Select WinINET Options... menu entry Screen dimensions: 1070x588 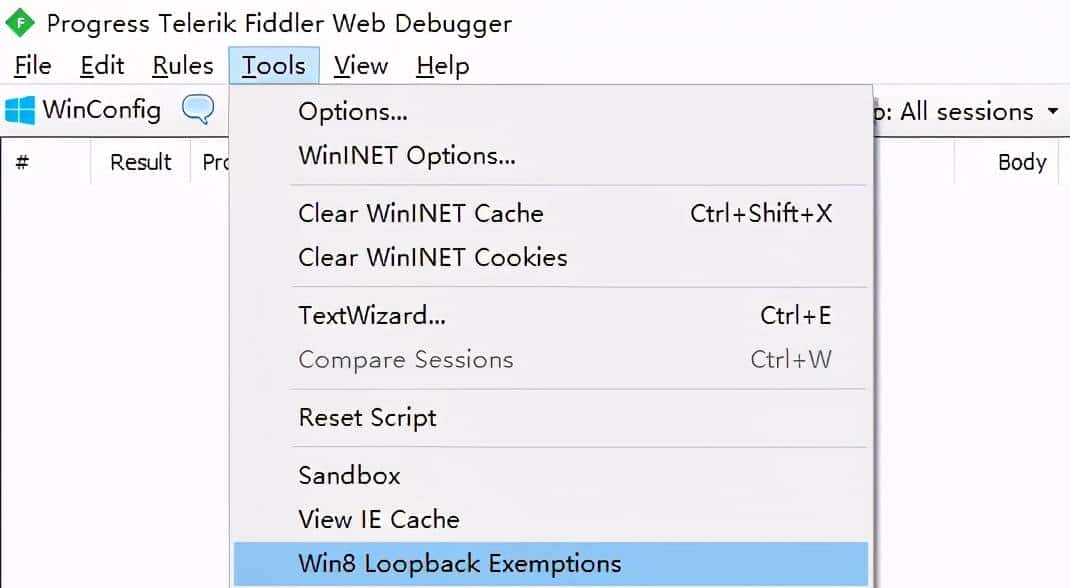point(407,156)
